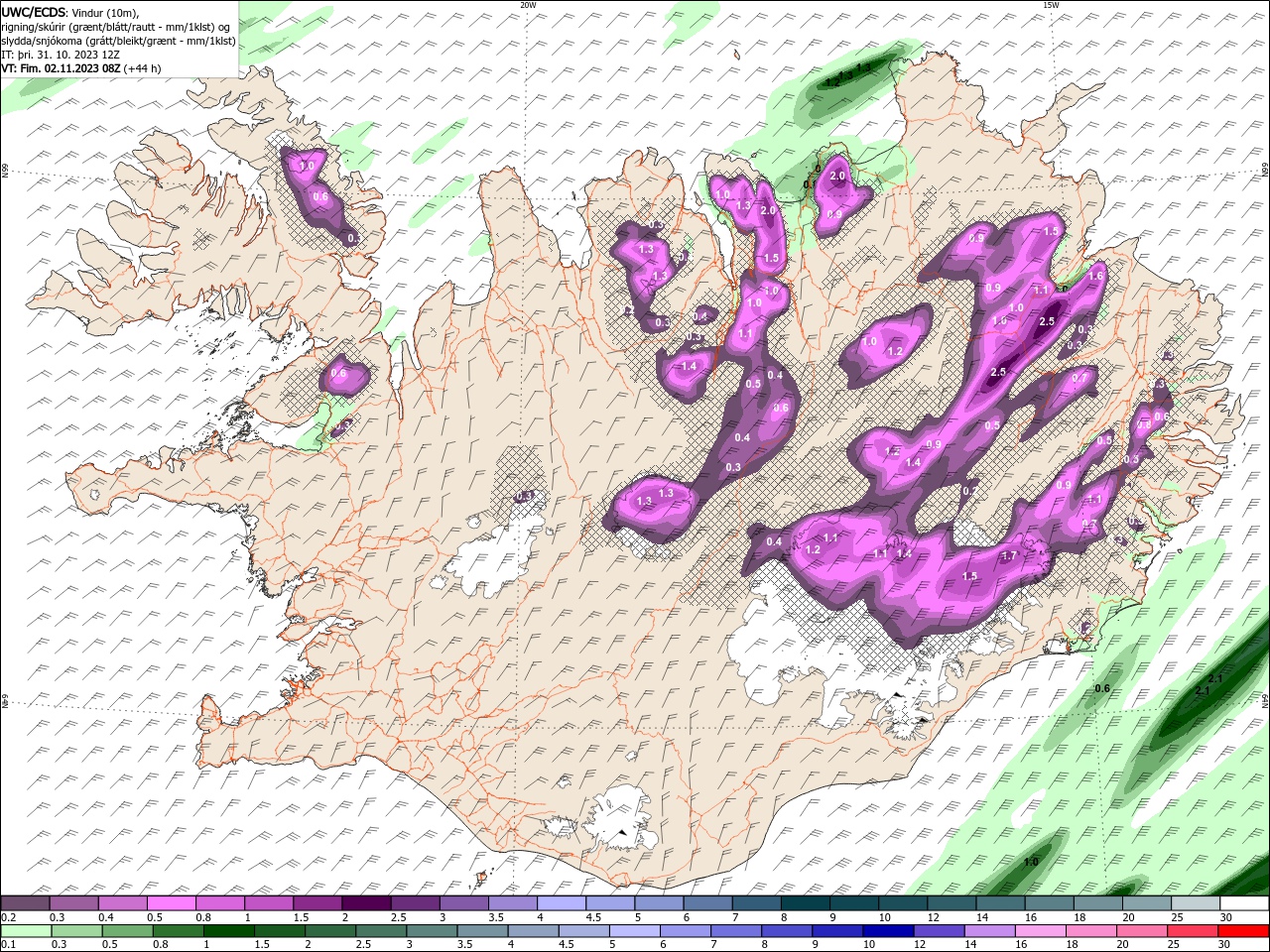Click the snow legend swatch between 20 and 25
Screen dimensions: 1270x952
pos(1146,903)
